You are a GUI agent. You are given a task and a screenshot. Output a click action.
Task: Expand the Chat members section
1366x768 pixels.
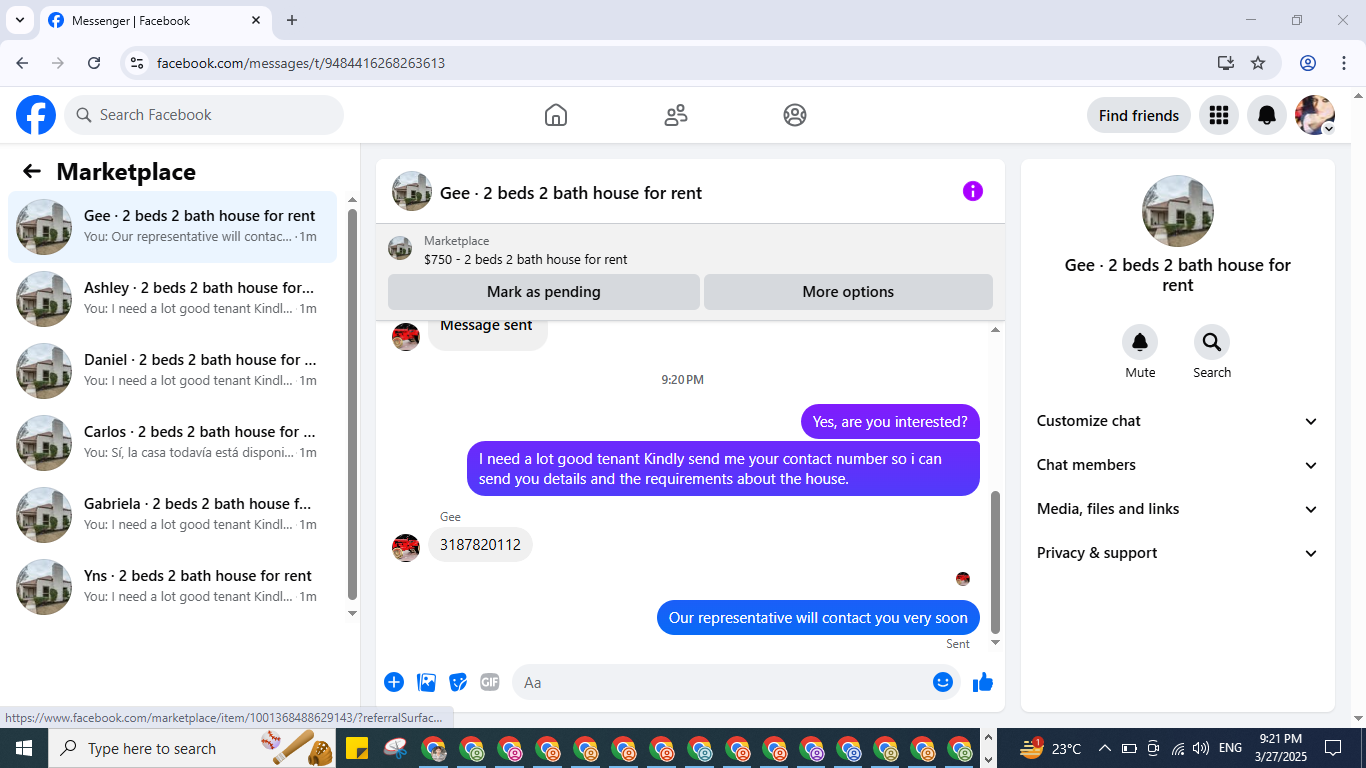[x=1178, y=465]
